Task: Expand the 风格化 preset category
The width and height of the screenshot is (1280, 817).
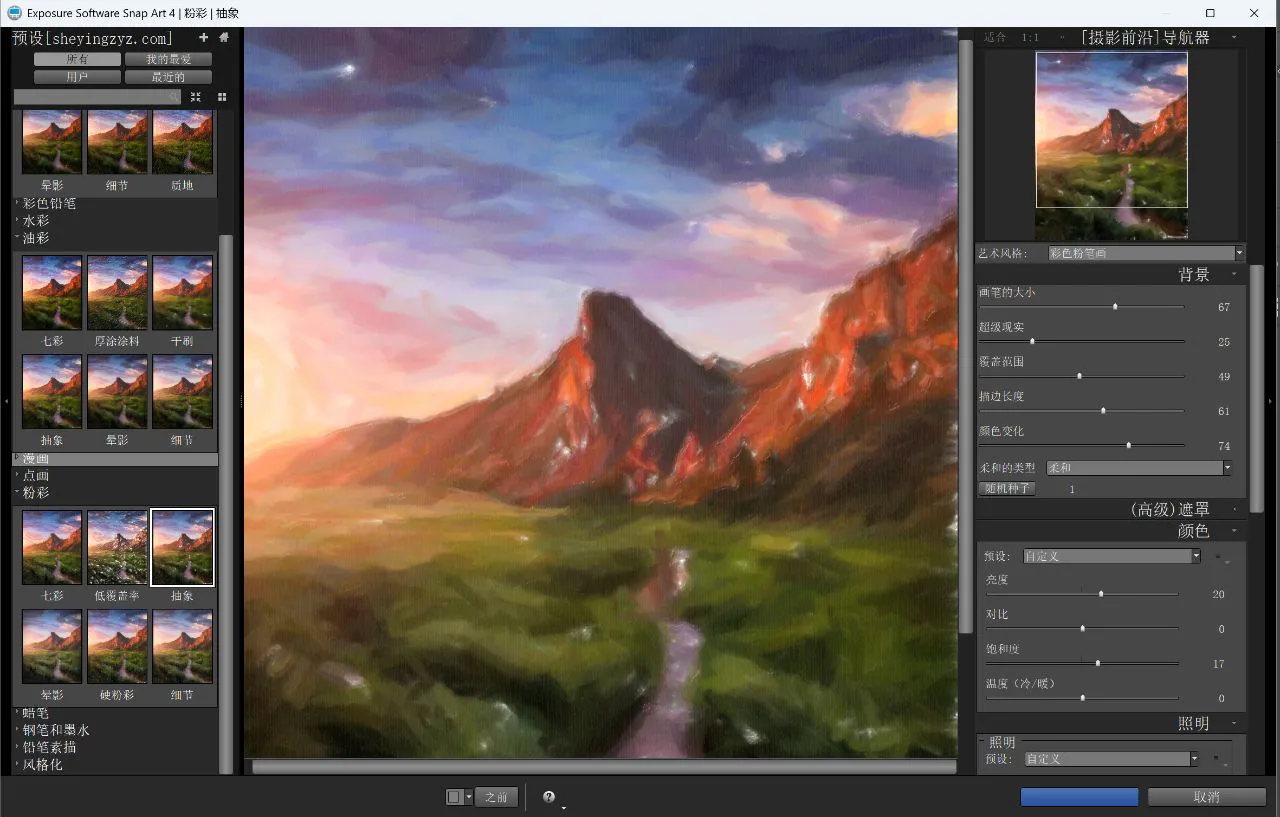Action: [42, 764]
